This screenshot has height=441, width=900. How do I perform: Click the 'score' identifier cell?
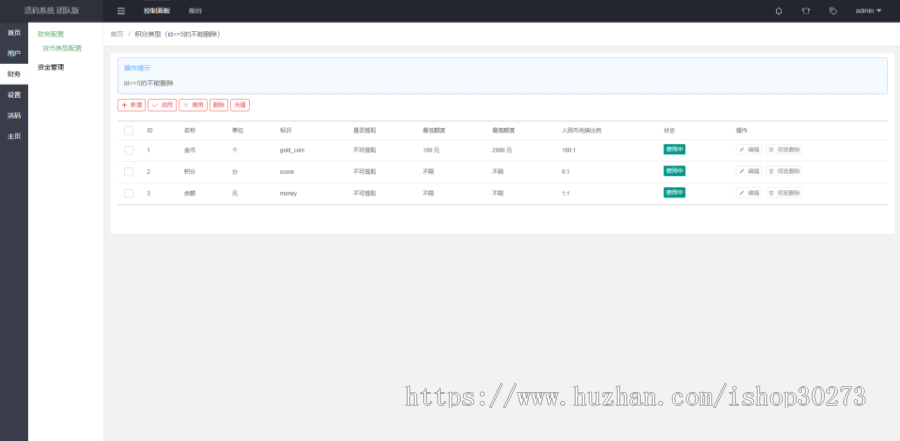point(286,172)
